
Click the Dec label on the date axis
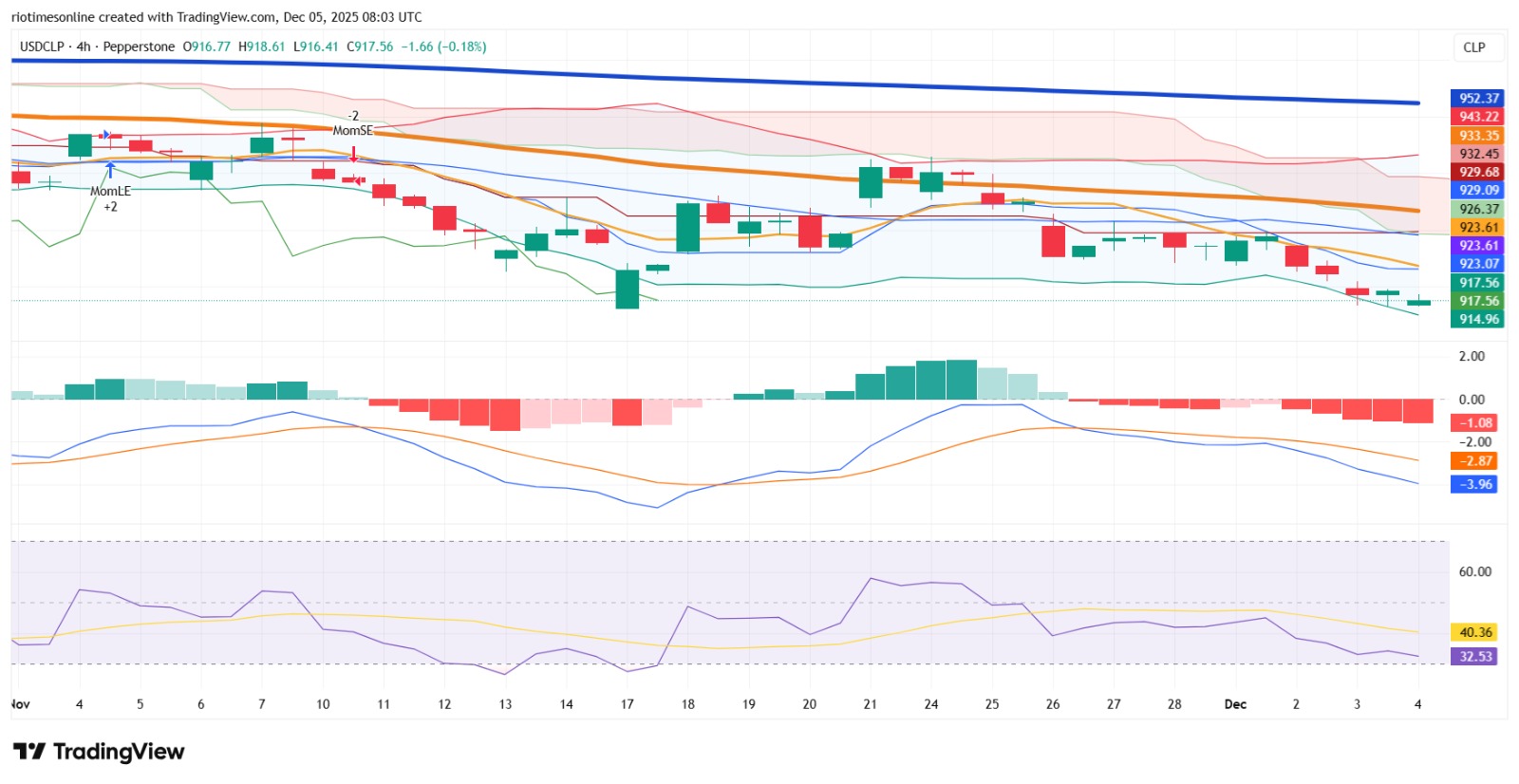click(1235, 704)
